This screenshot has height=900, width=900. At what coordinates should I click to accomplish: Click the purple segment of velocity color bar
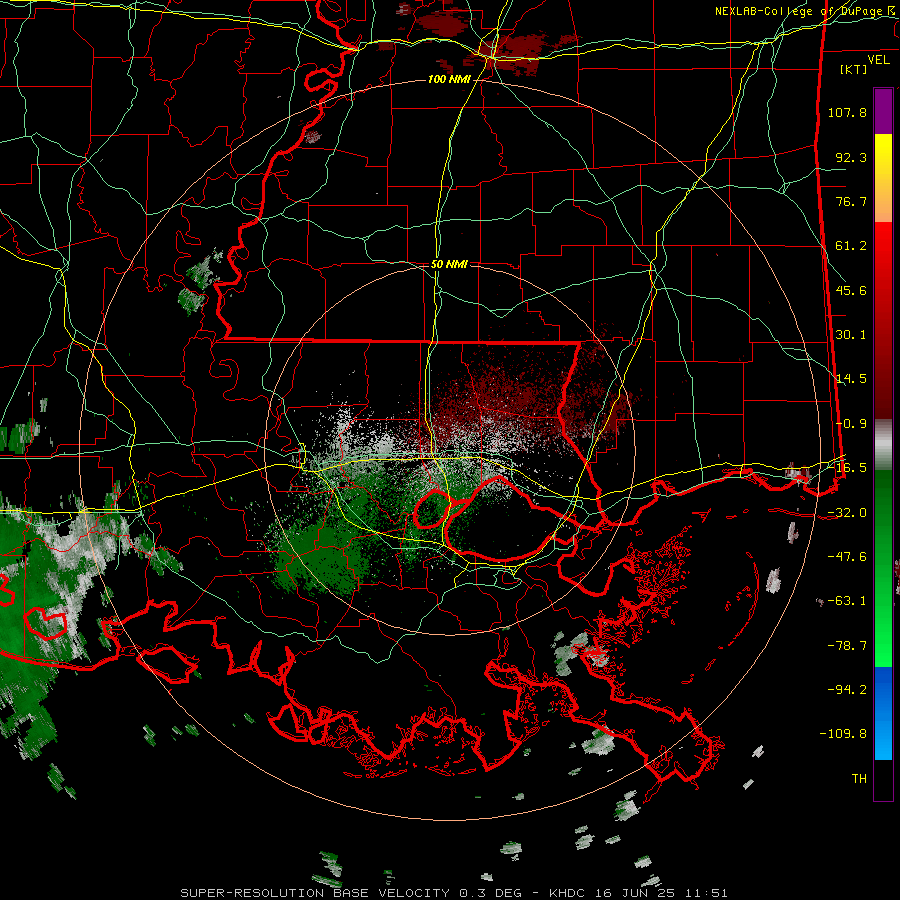(x=883, y=111)
